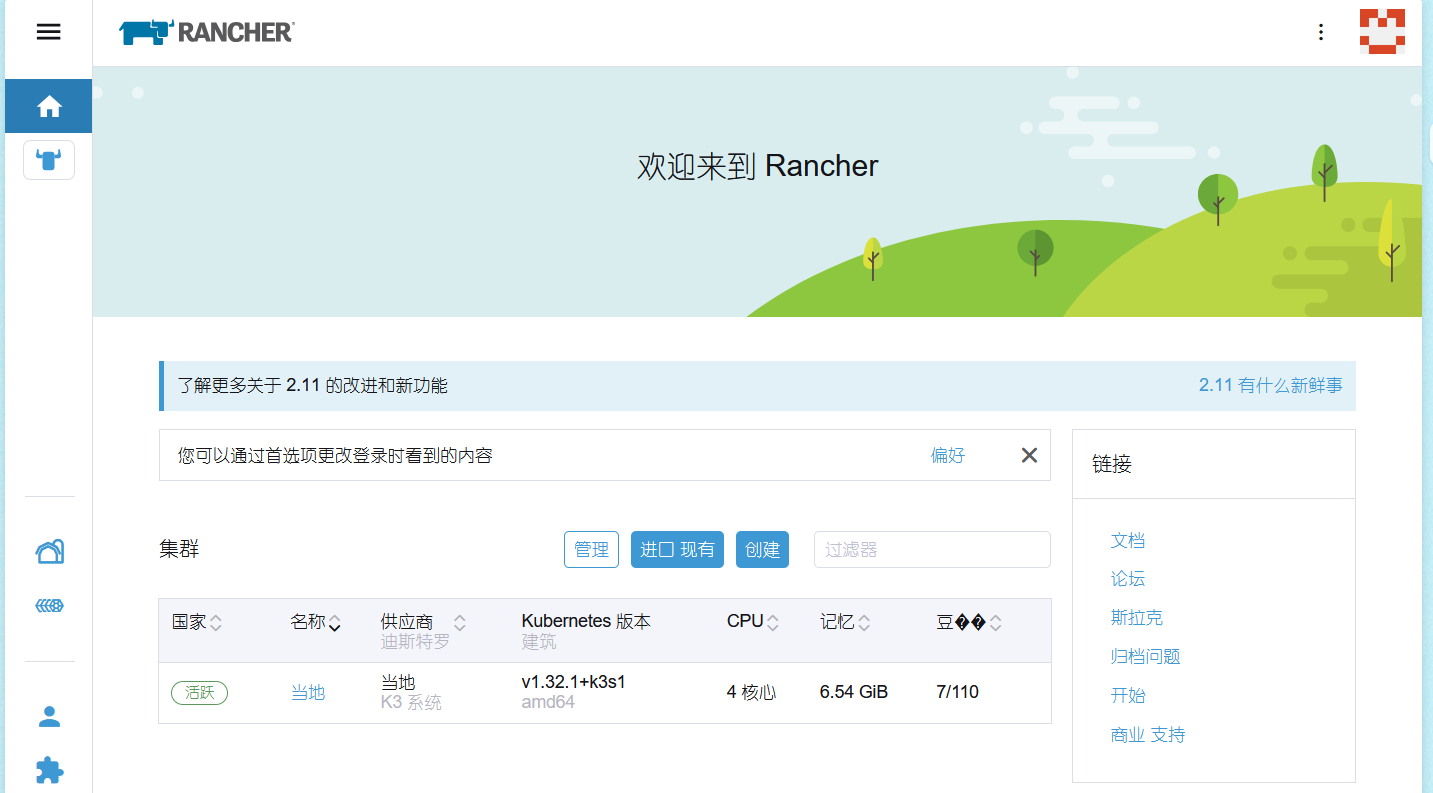This screenshot has height=793, width=1433.
Task: Open Users & Authentication person icon
Action: click(x=50, y=716)
